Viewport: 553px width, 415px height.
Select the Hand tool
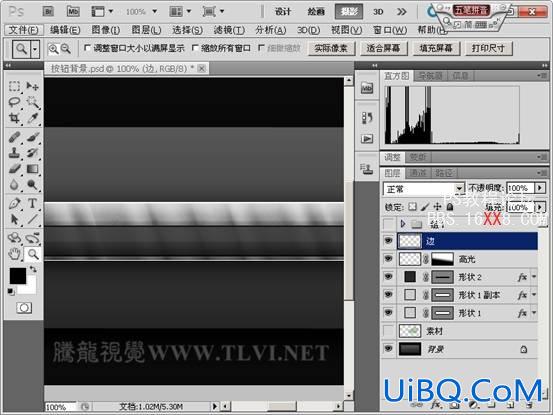coord(14,254)
